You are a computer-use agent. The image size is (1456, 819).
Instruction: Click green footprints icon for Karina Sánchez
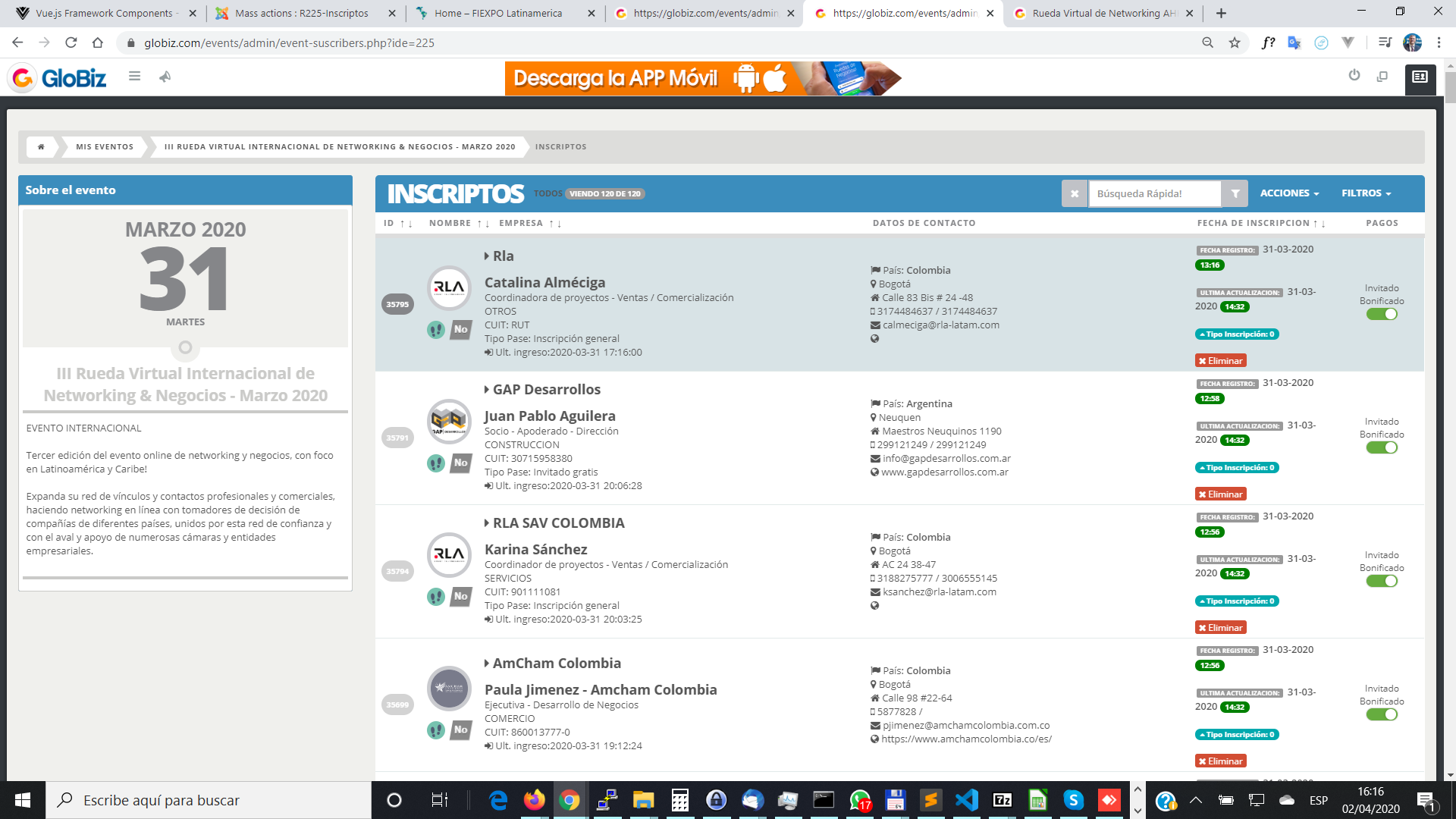point(435,597)
